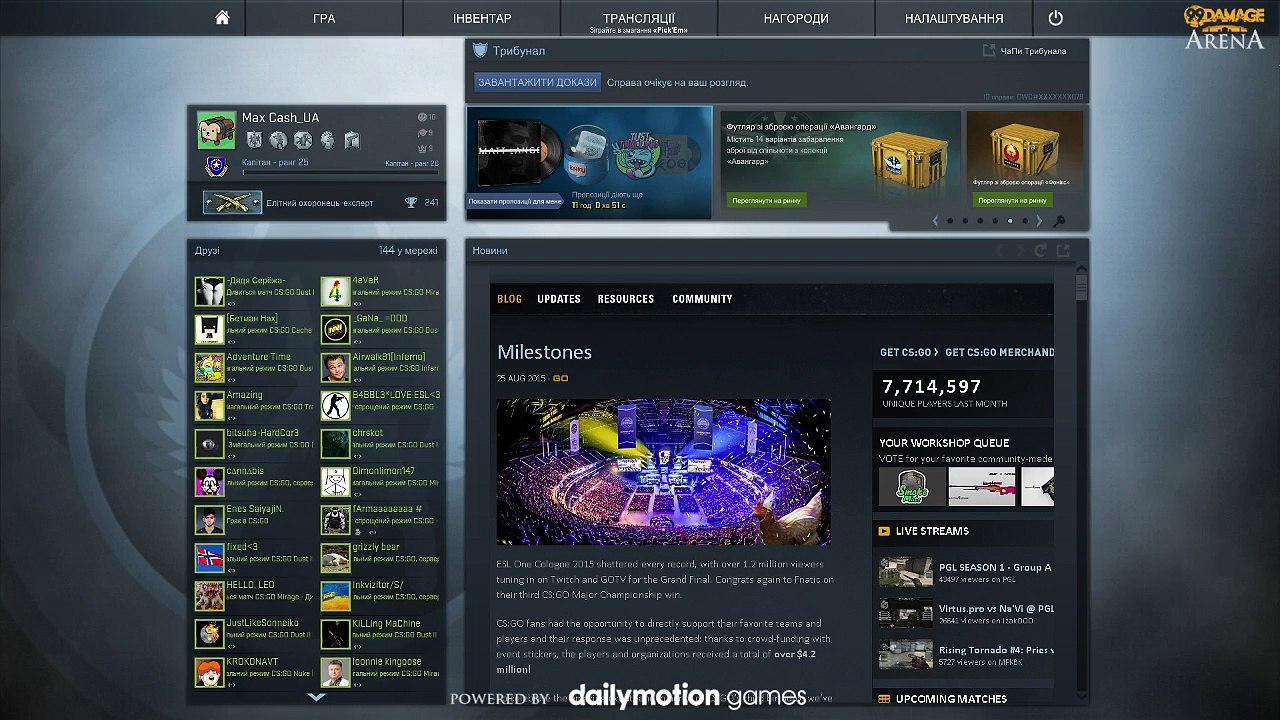Click friend -Дядя Серёжа- avatar
This screenshot has height=720, width=1280.
209,291
